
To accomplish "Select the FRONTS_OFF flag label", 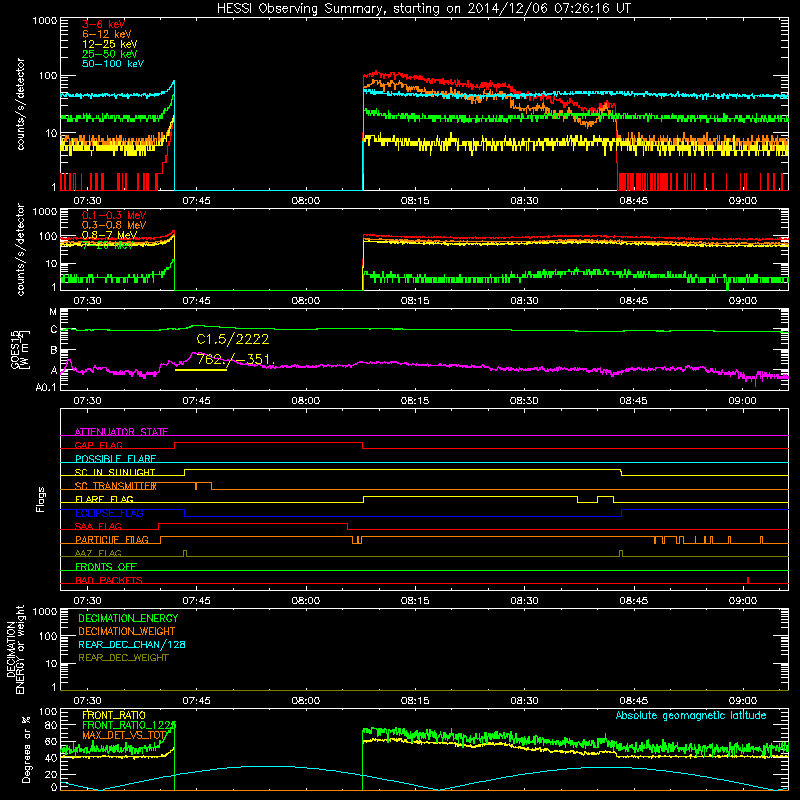I will coord(106,567).
